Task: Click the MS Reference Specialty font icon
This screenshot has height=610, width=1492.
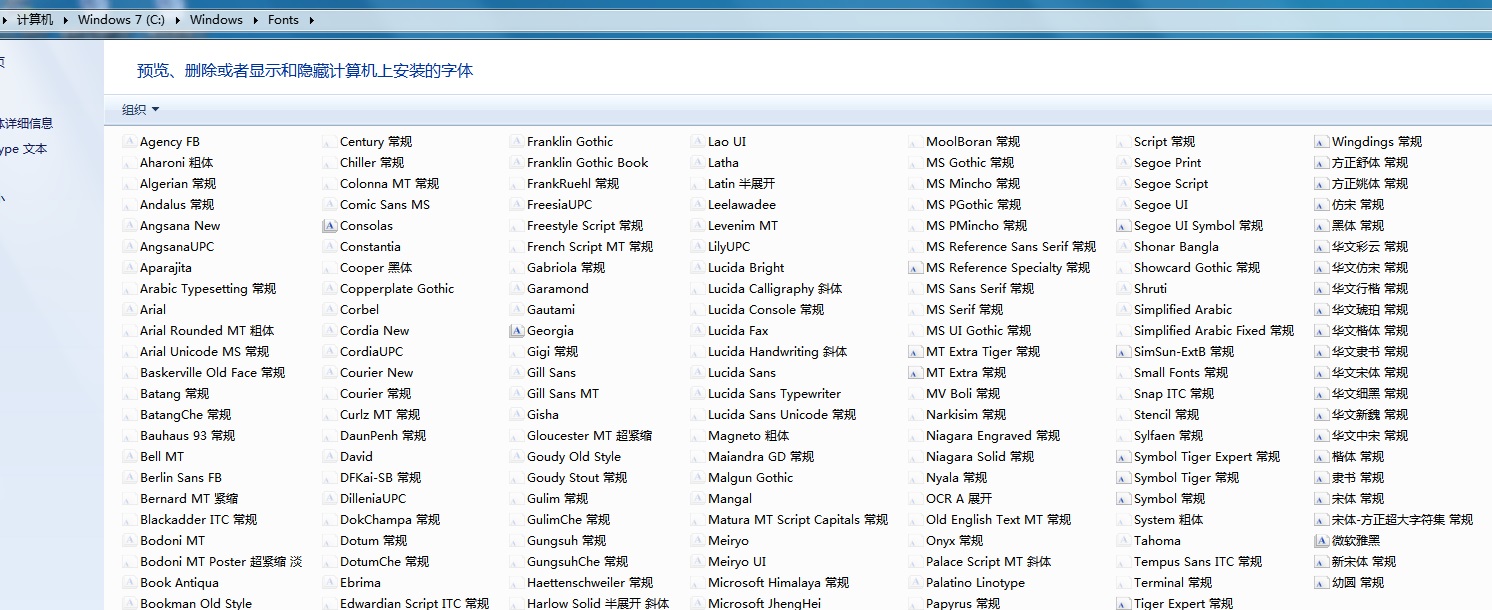Action: pyautogui.click(x=915, y=268)
